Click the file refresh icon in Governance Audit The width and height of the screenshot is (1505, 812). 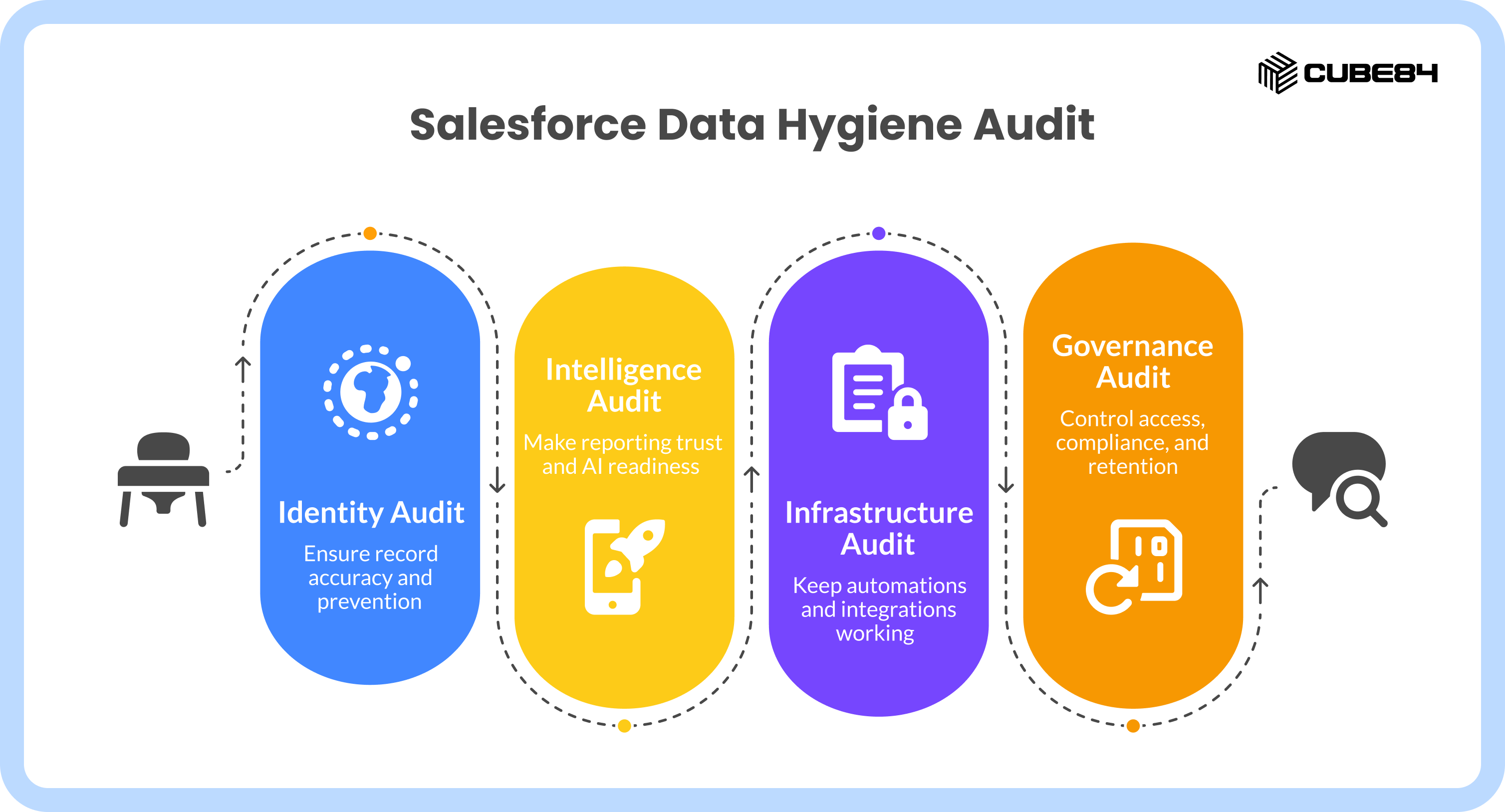click(1133, 567)
